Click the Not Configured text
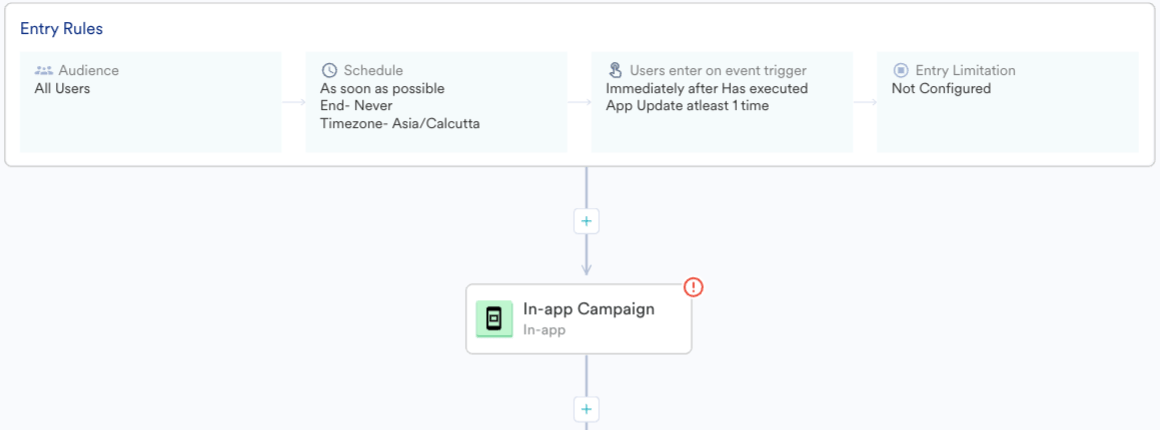Image resolution: width=1160 pixels, height=430 pixels. coord(941,89)
